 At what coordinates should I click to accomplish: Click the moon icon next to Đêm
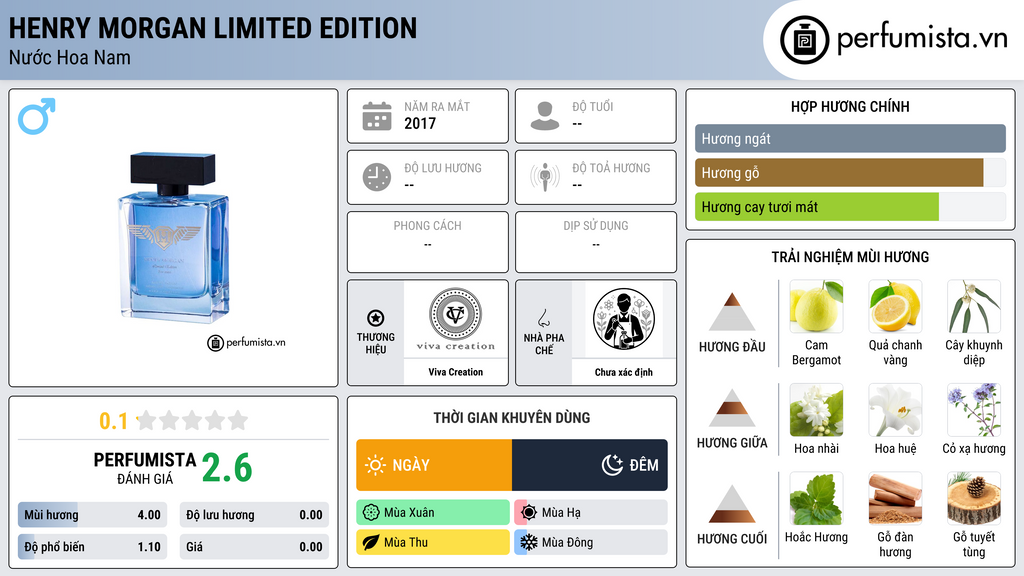click(x=612, y=465)
